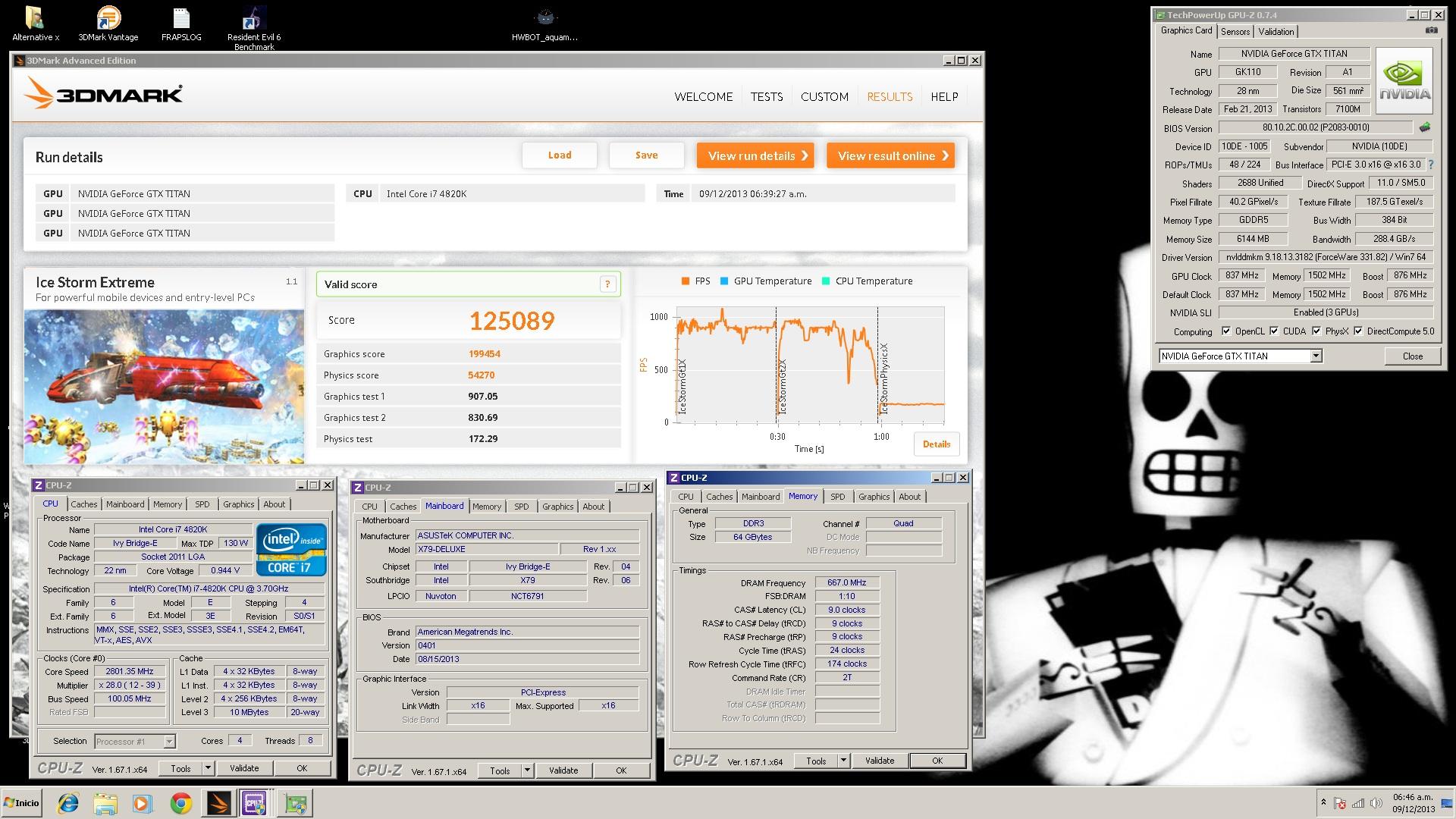Click the taskbar clock and date

pos(1413,803)
